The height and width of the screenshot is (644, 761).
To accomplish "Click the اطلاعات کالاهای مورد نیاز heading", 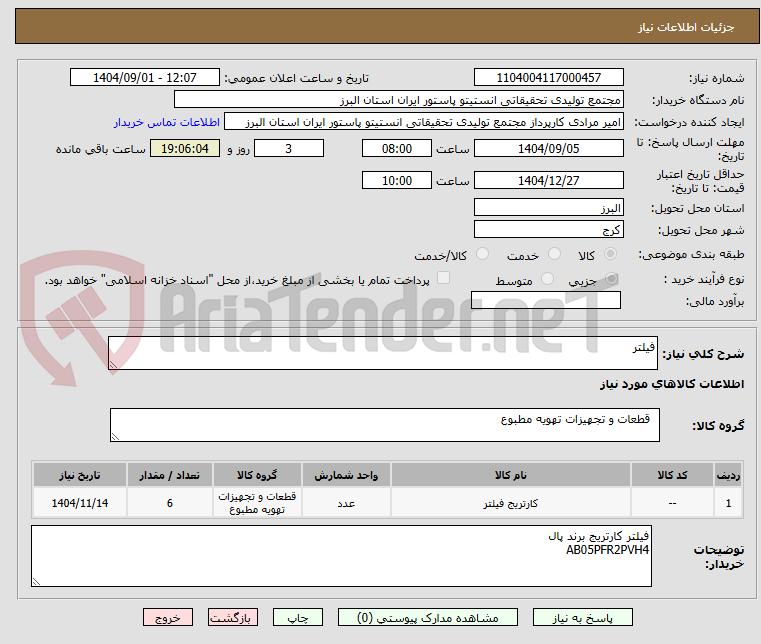I will (672, 384).
